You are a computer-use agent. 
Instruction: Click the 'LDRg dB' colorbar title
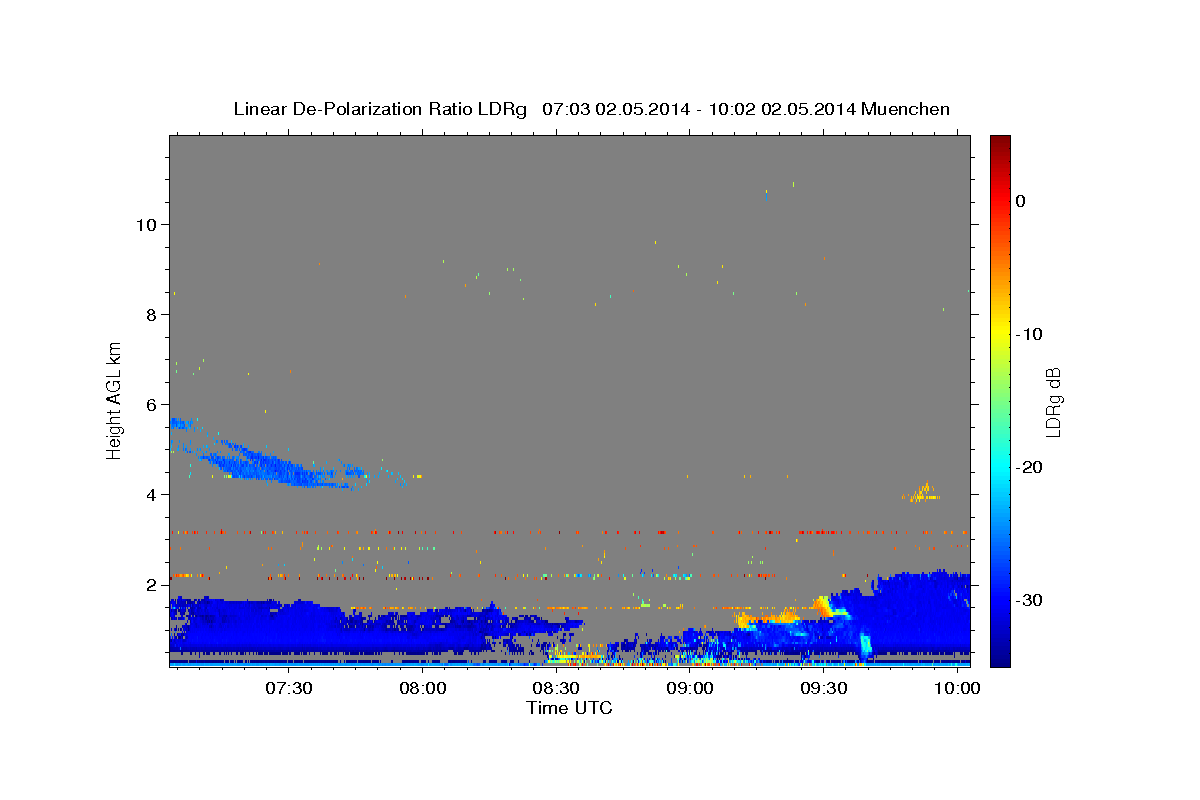(x=1053, y=401)
